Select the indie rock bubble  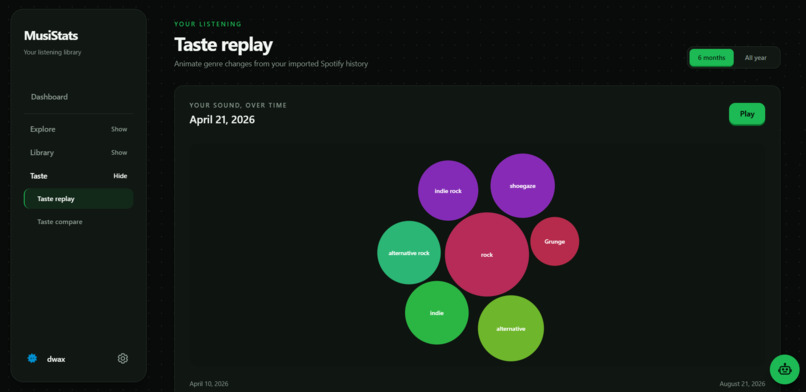point(448,191)
